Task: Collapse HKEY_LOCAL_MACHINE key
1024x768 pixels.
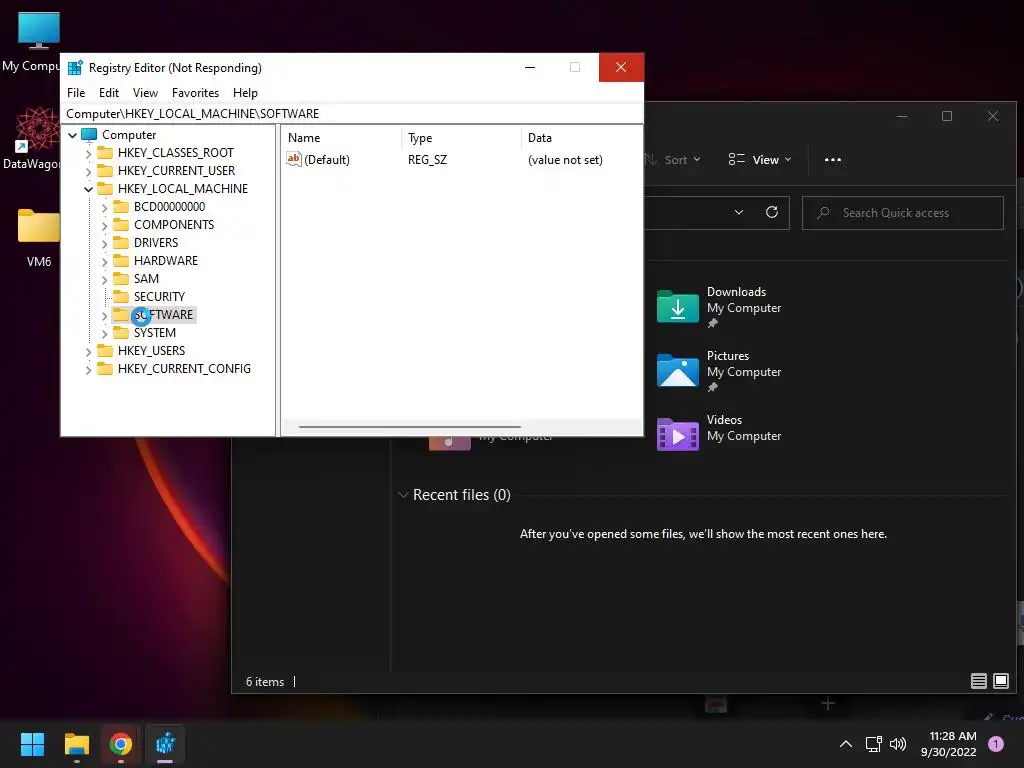Action: coord(88,189)
